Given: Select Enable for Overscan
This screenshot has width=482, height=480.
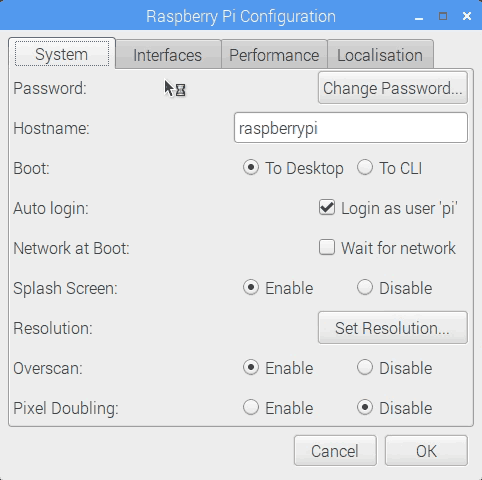Looking at the screenshot, I should point(278,368).
